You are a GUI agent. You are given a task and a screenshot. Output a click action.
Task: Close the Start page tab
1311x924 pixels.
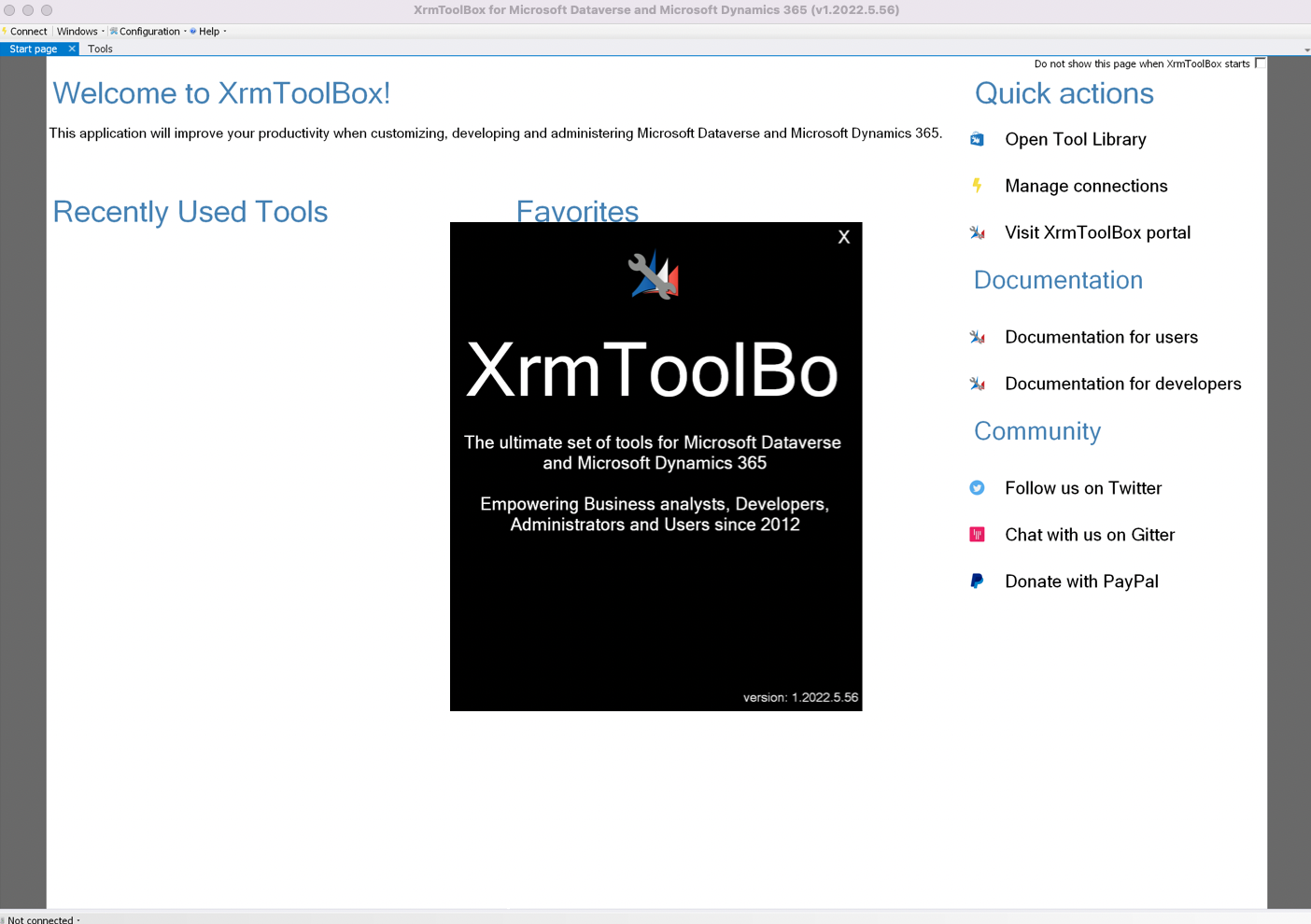point(72,49)
